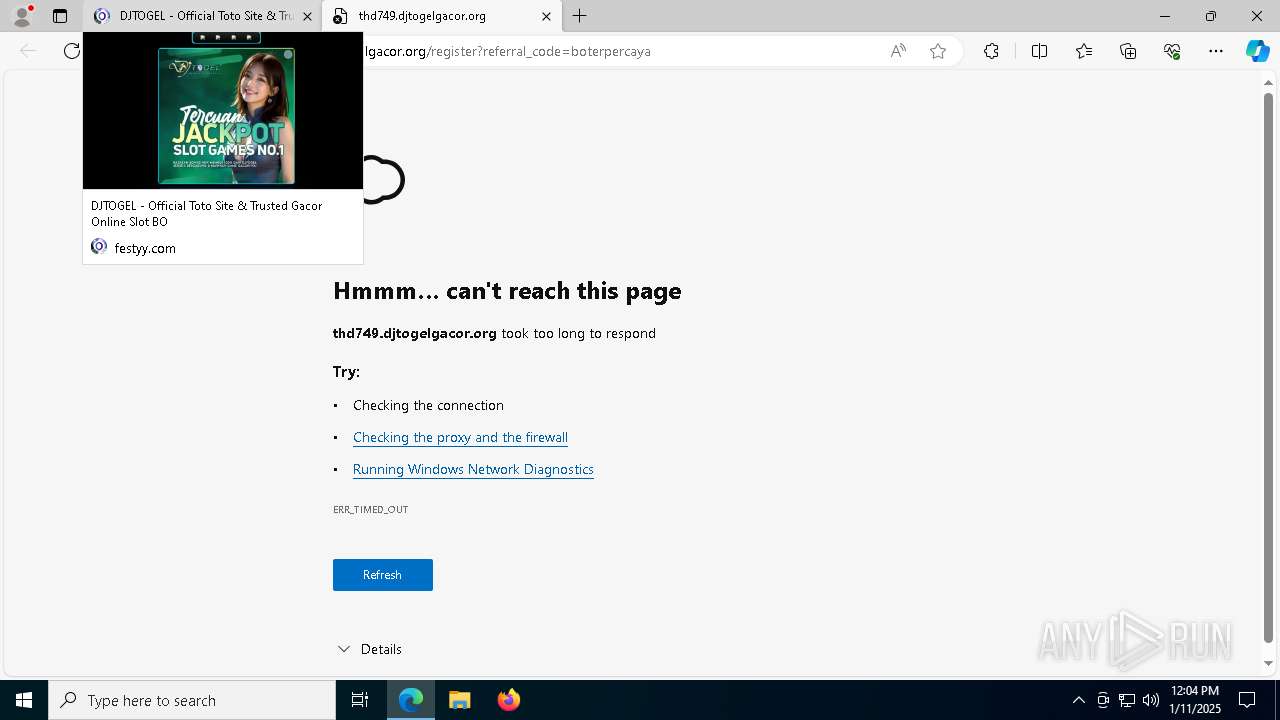Image resolution: width=1280 pixels, height=720 pixels.
Task: Add page to favorites star icon
Action: (938, 51)
